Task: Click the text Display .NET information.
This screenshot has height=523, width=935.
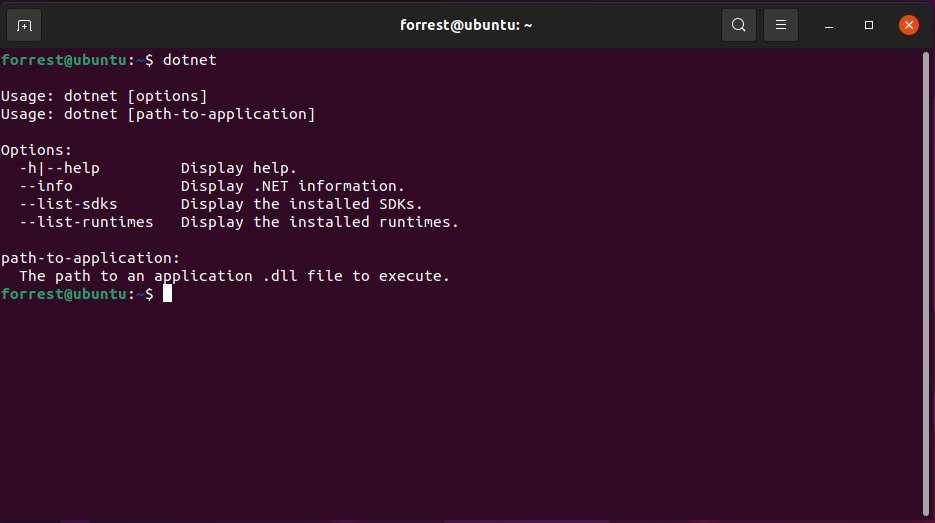Action: point(293,186)
